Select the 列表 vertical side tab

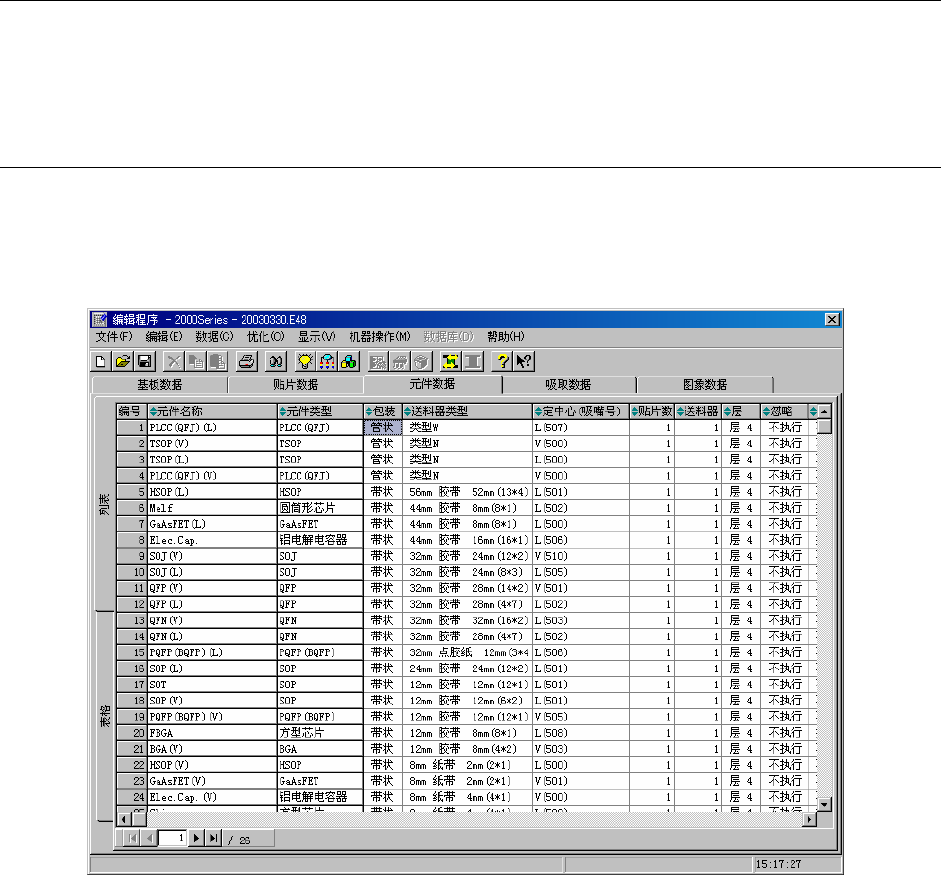(104, 504)
